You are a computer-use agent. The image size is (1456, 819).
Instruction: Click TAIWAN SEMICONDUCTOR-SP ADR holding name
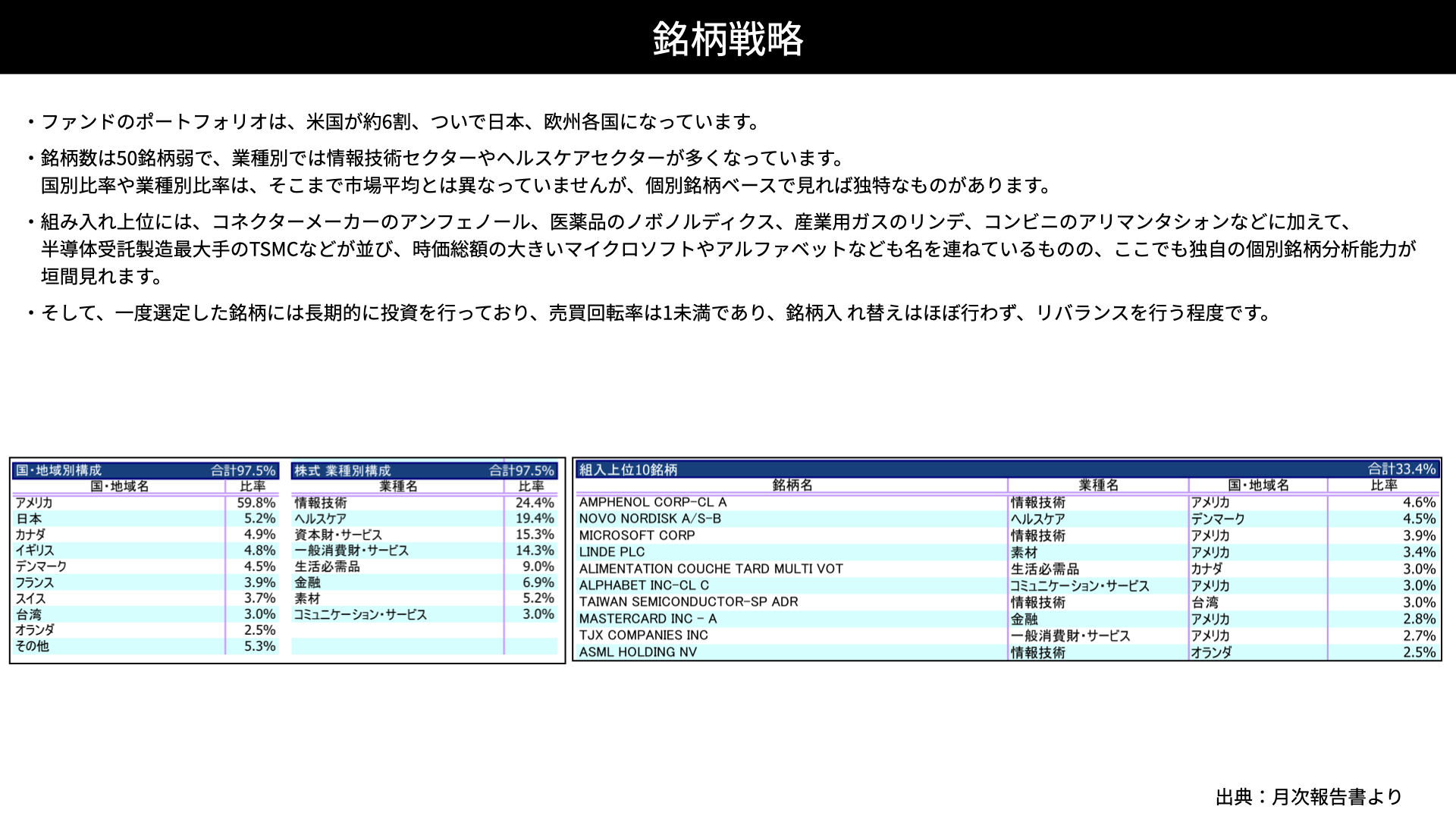click(689, 602)
